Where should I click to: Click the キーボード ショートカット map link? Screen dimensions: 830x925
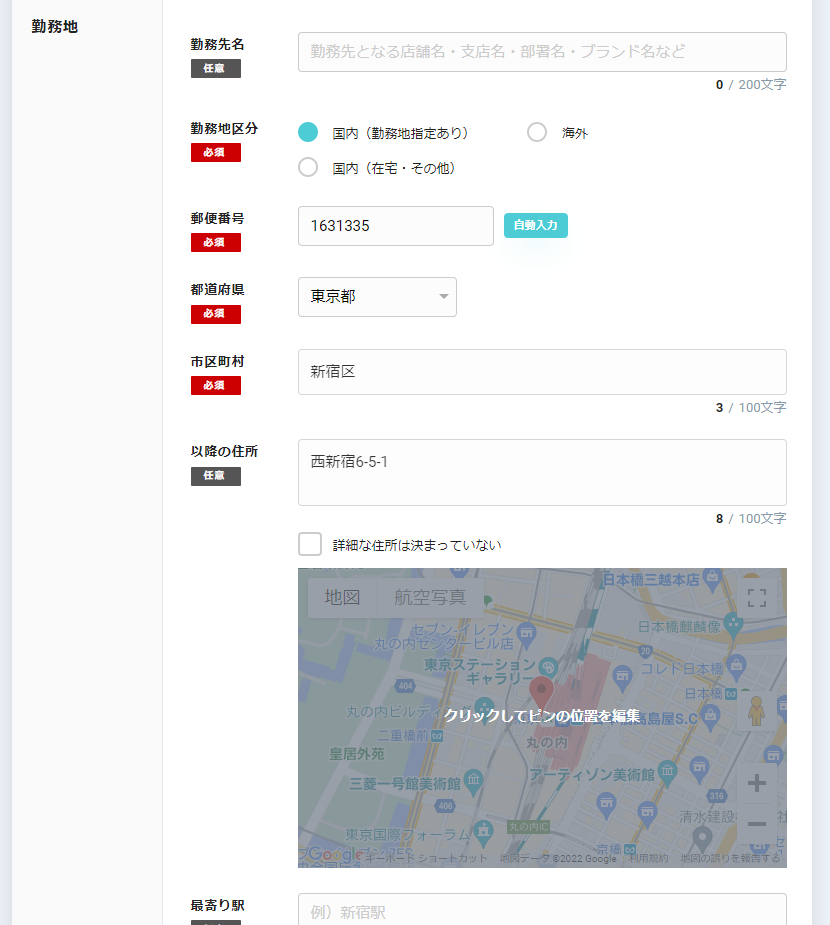click(x=426, y=858)
